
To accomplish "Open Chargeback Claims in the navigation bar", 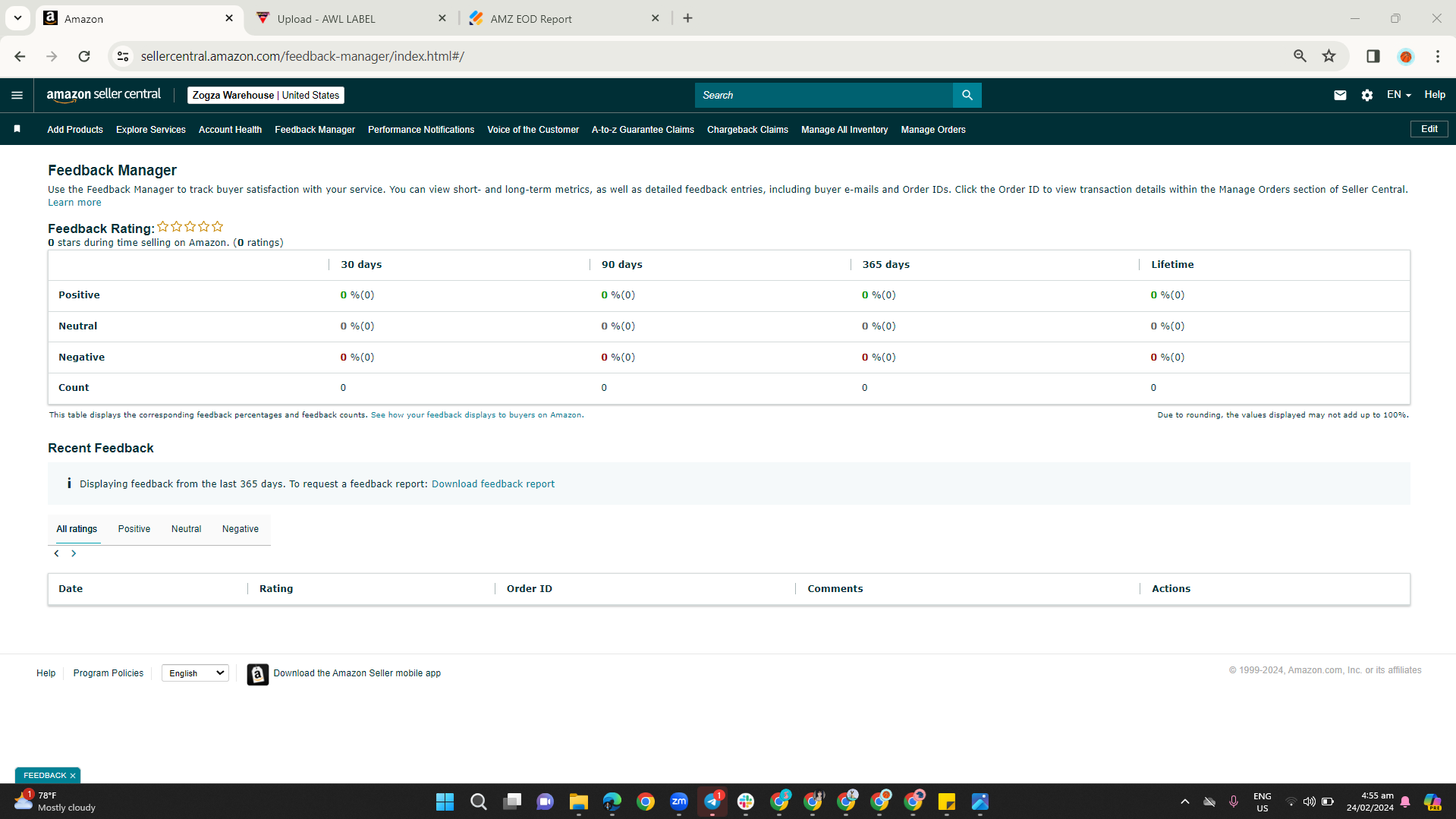I will tap(747, 130).
